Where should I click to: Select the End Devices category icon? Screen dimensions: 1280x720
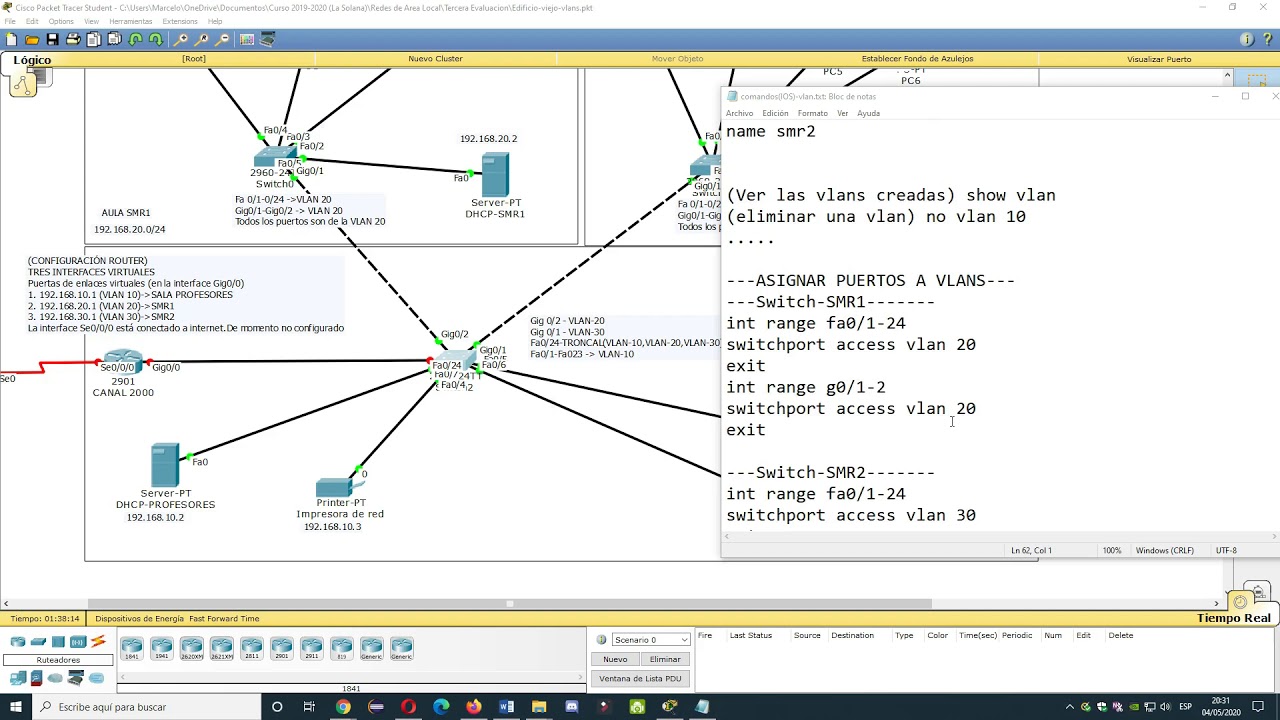coord(17,678)
